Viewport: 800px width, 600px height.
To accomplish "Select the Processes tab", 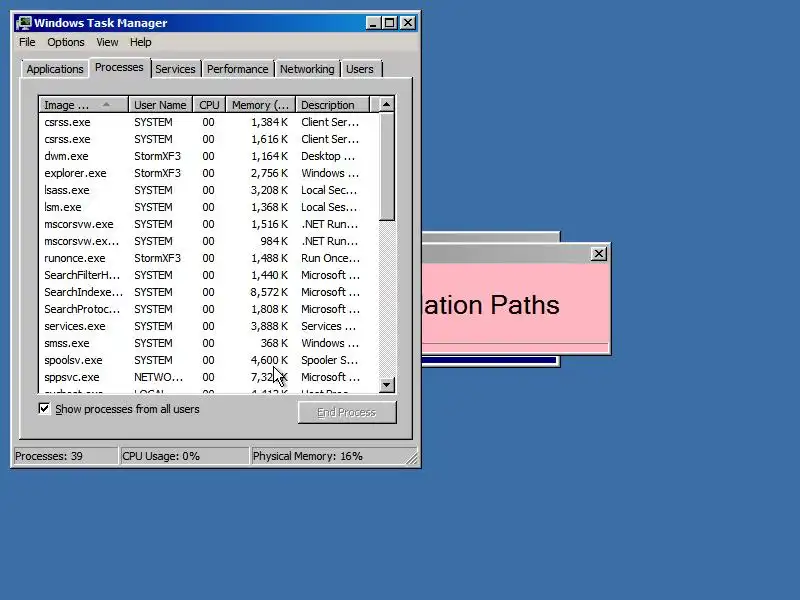I will [119, 67].
